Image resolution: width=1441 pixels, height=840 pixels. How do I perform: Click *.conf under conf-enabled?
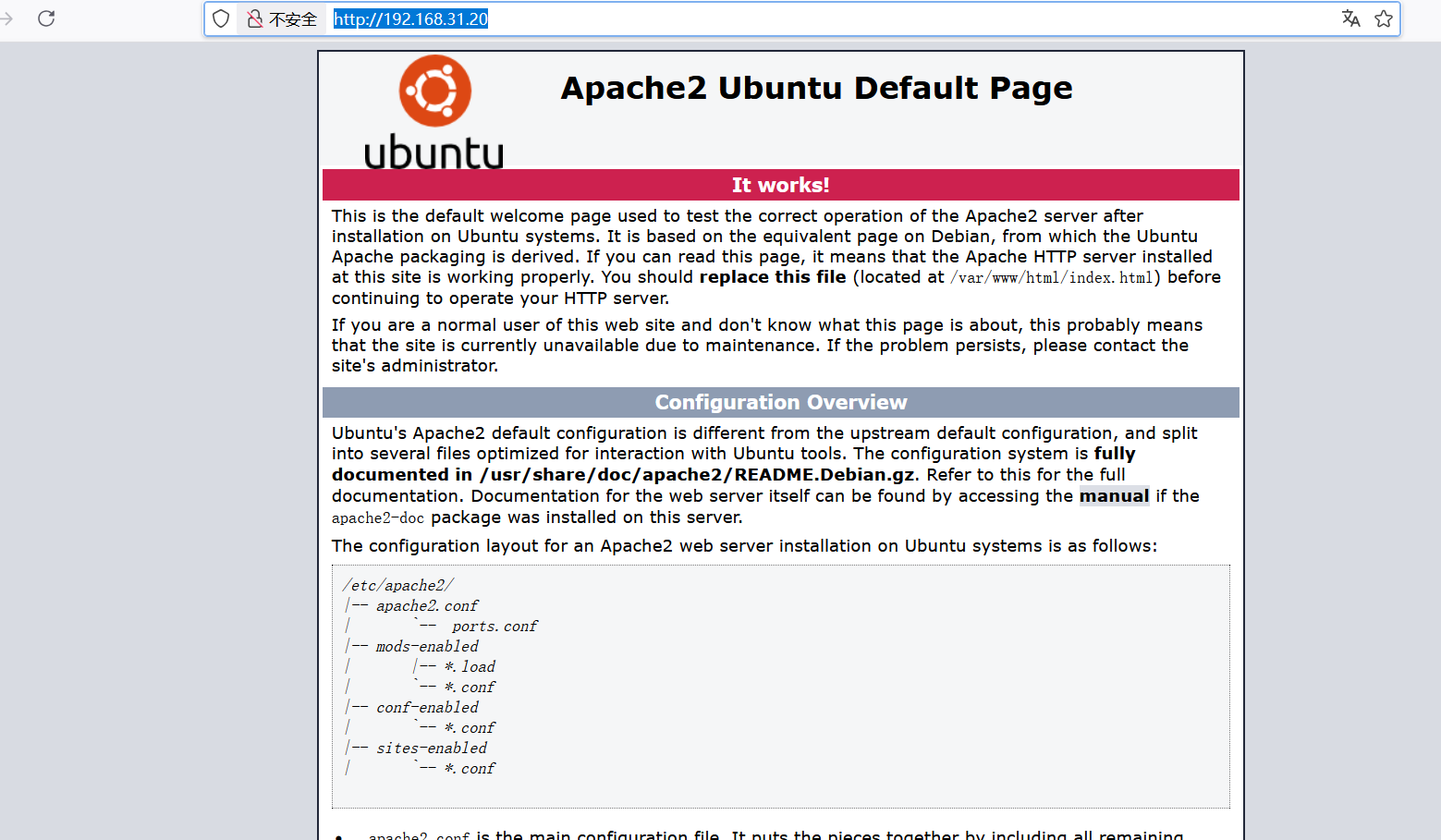[470, 728]
